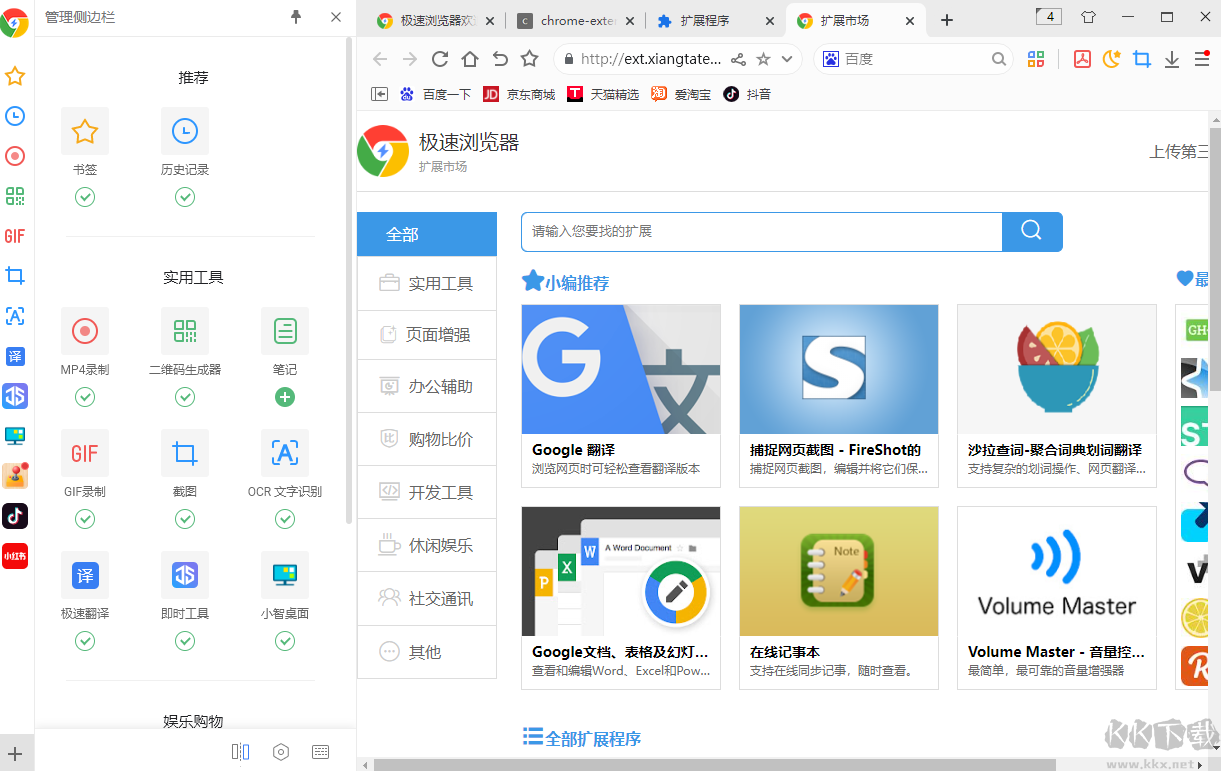Viewport: 1221px width, 771px height.
Task: Open the 全部扩展程序 link
Action: click(x=580, y=737)
